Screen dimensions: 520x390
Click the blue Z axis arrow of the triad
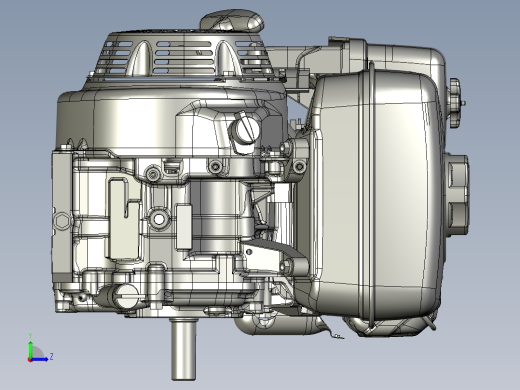40,359
